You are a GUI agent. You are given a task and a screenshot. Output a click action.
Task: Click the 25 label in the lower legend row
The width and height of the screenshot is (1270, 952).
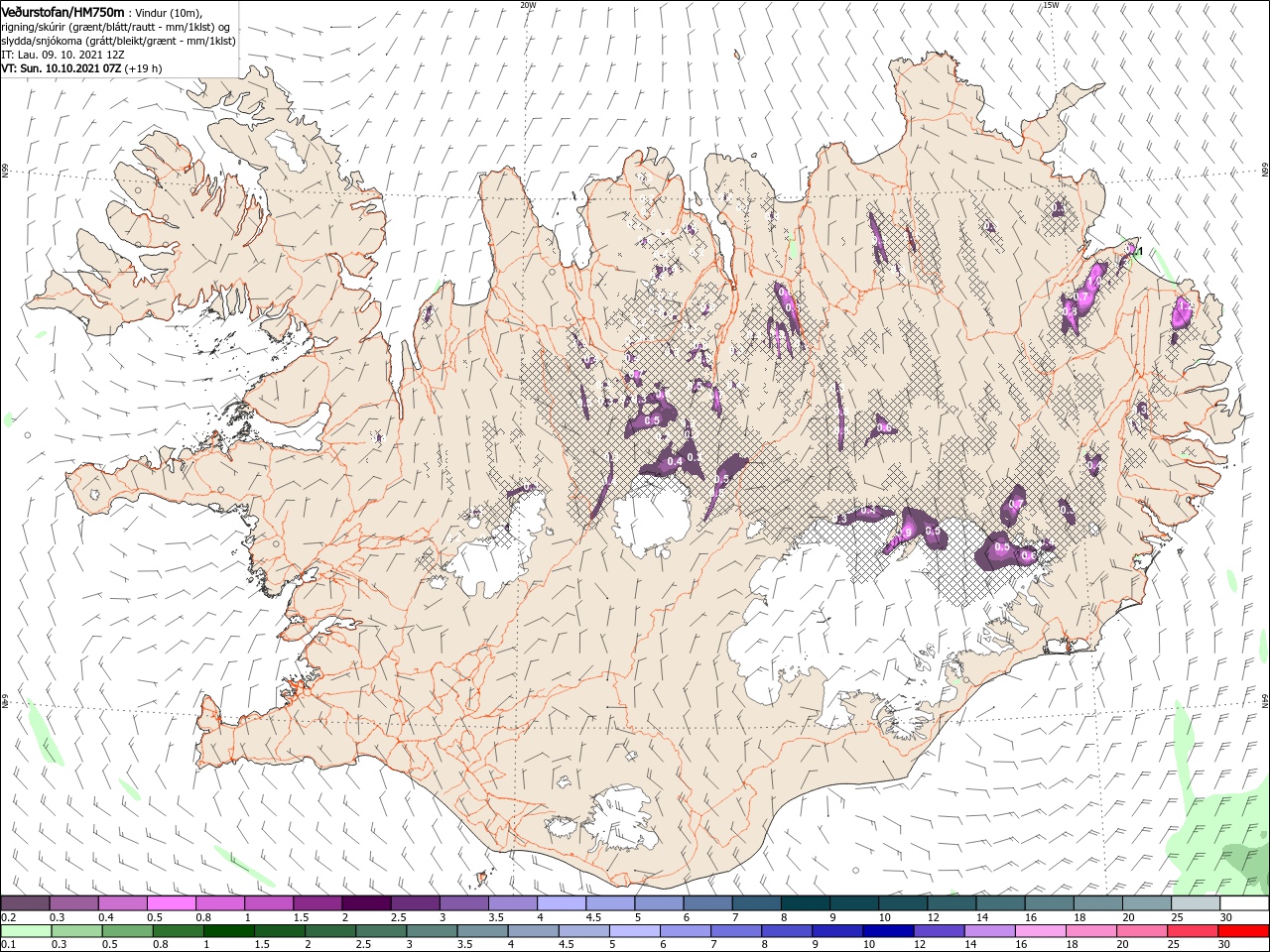pos(1172,945)
